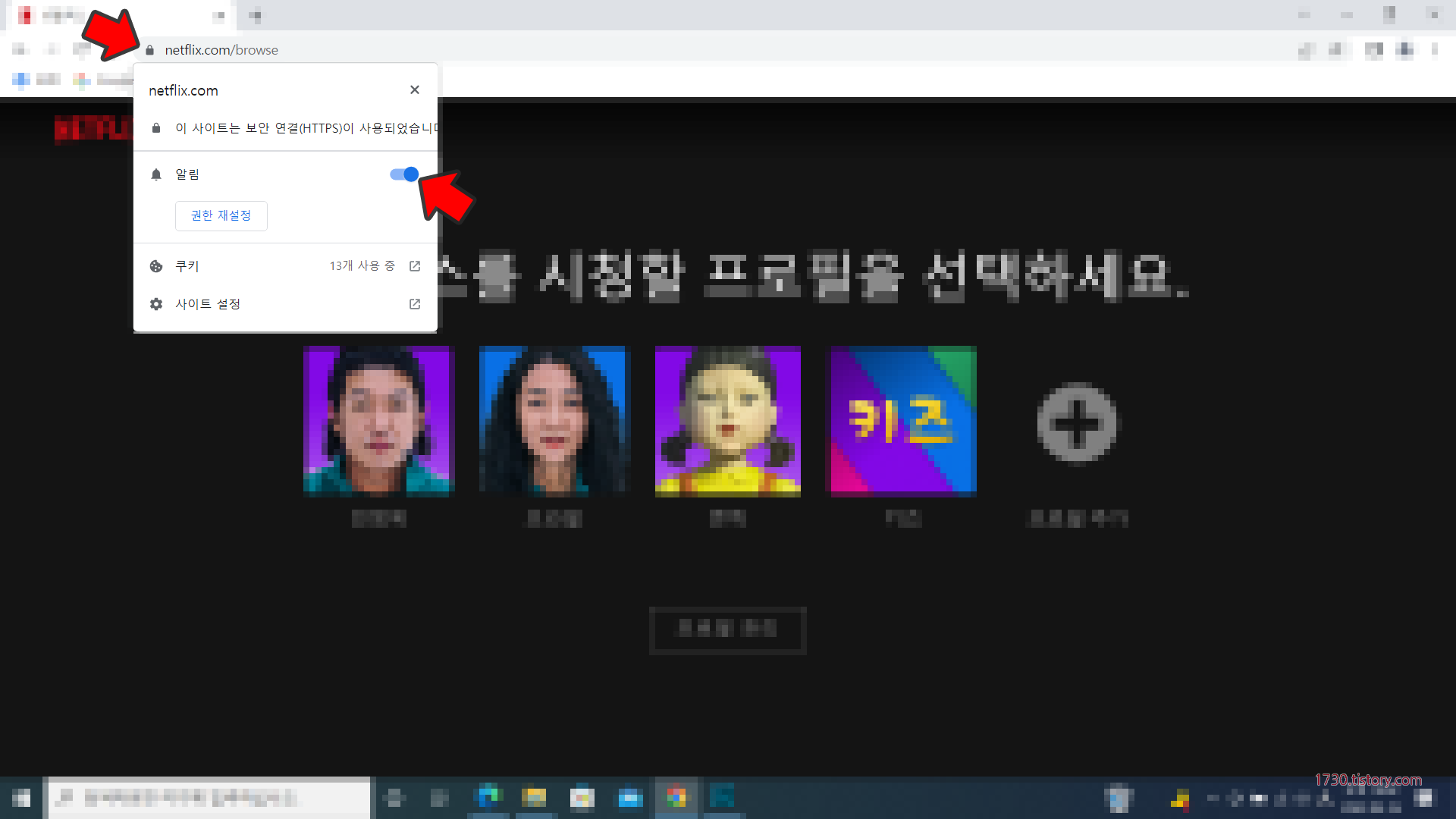Select the first profile with teal jacket

[x=378, y=421]
